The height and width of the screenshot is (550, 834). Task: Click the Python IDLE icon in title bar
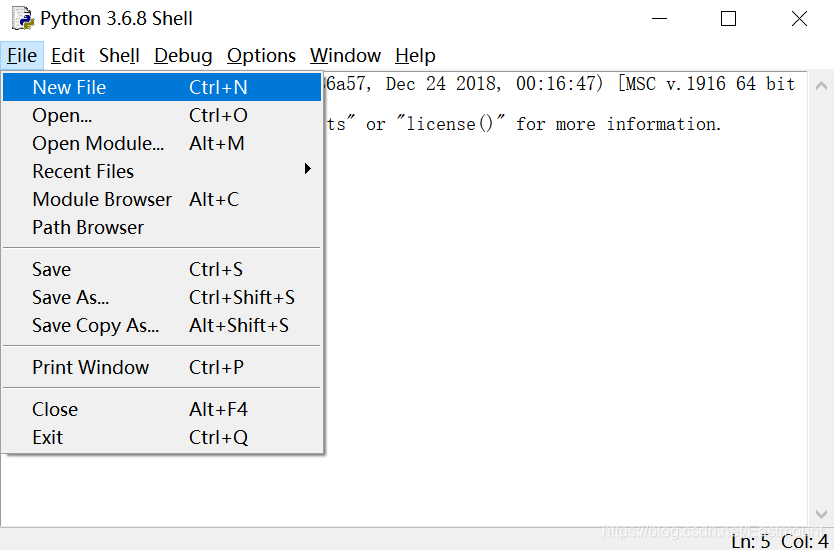(x=22, y=19)
